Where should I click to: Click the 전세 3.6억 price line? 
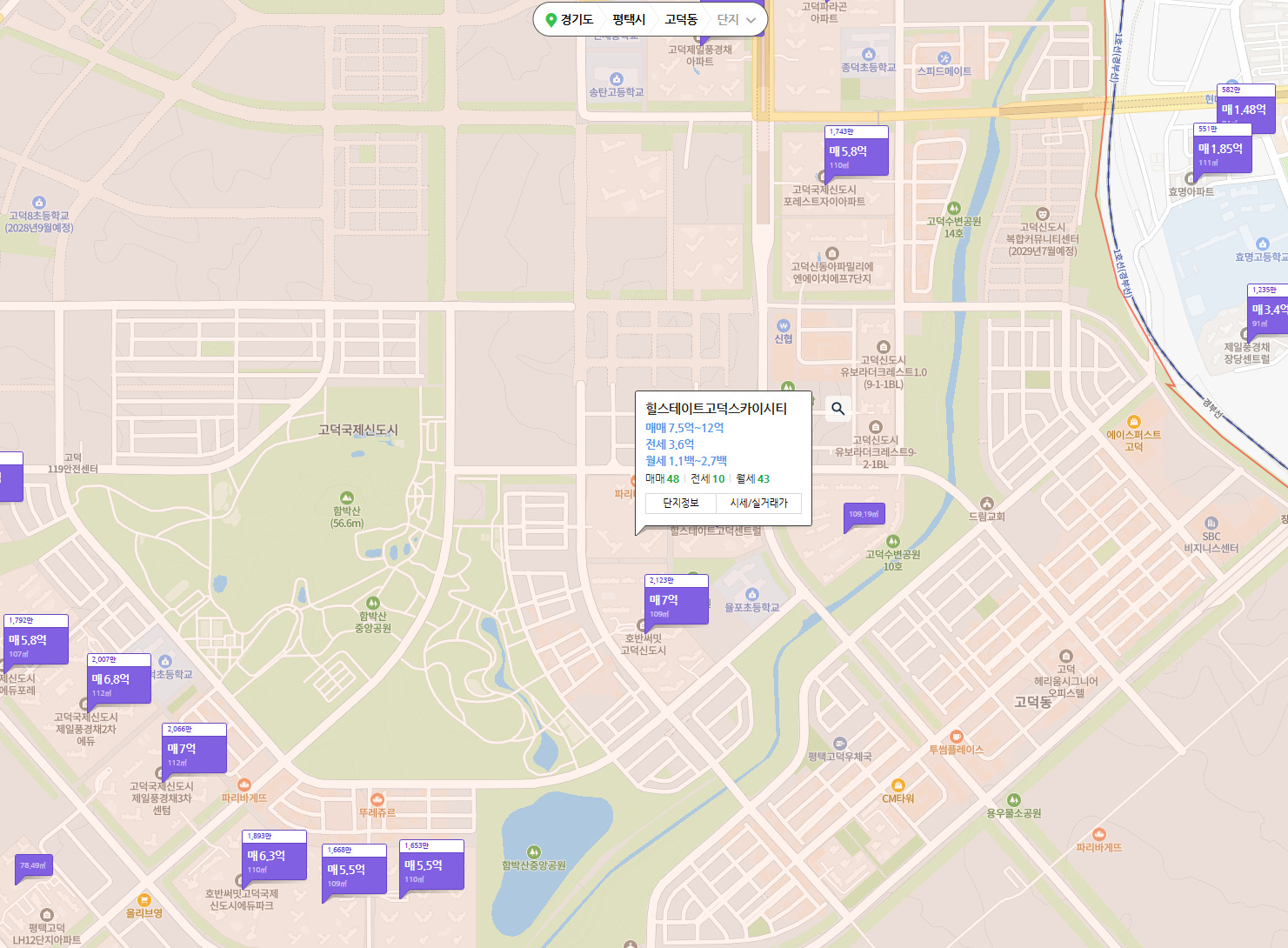pyautogui.click(x=670, y=444)
